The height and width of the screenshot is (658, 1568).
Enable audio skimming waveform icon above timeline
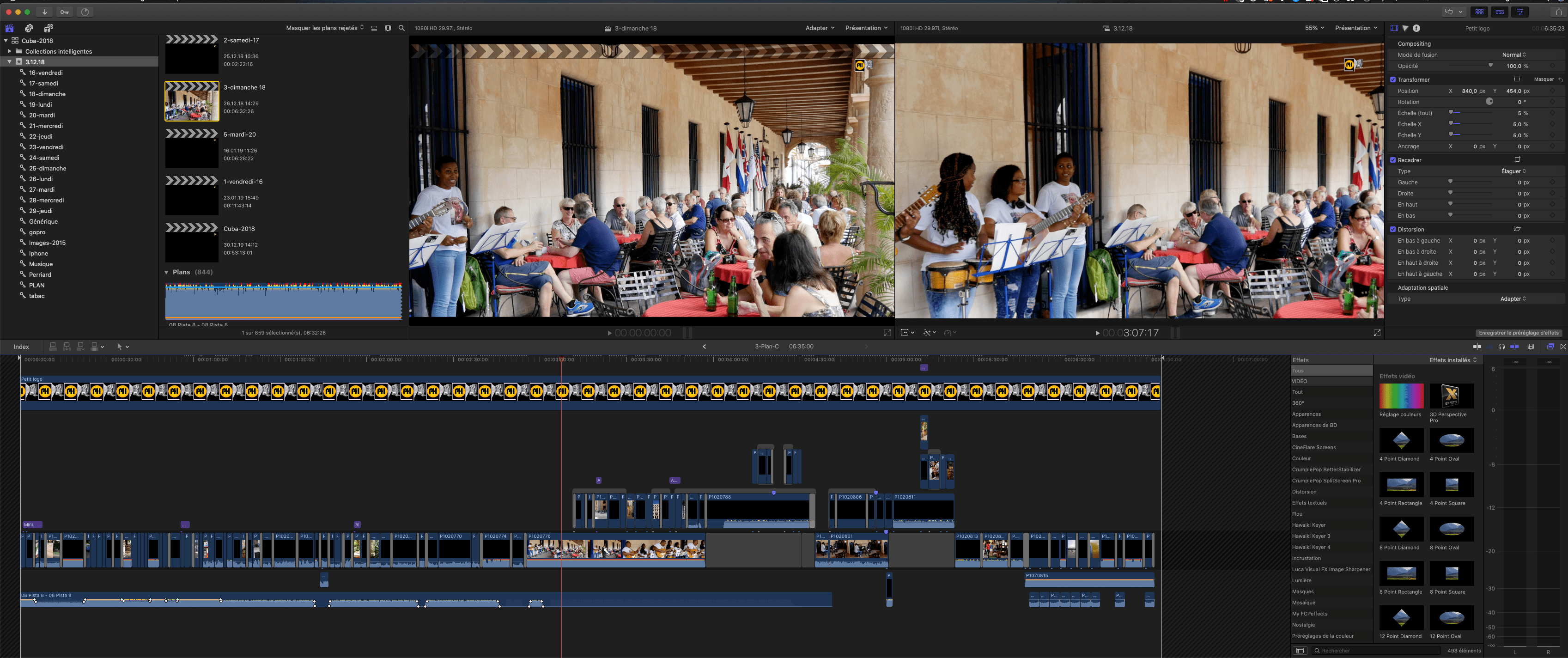[x=1489, y=347]
